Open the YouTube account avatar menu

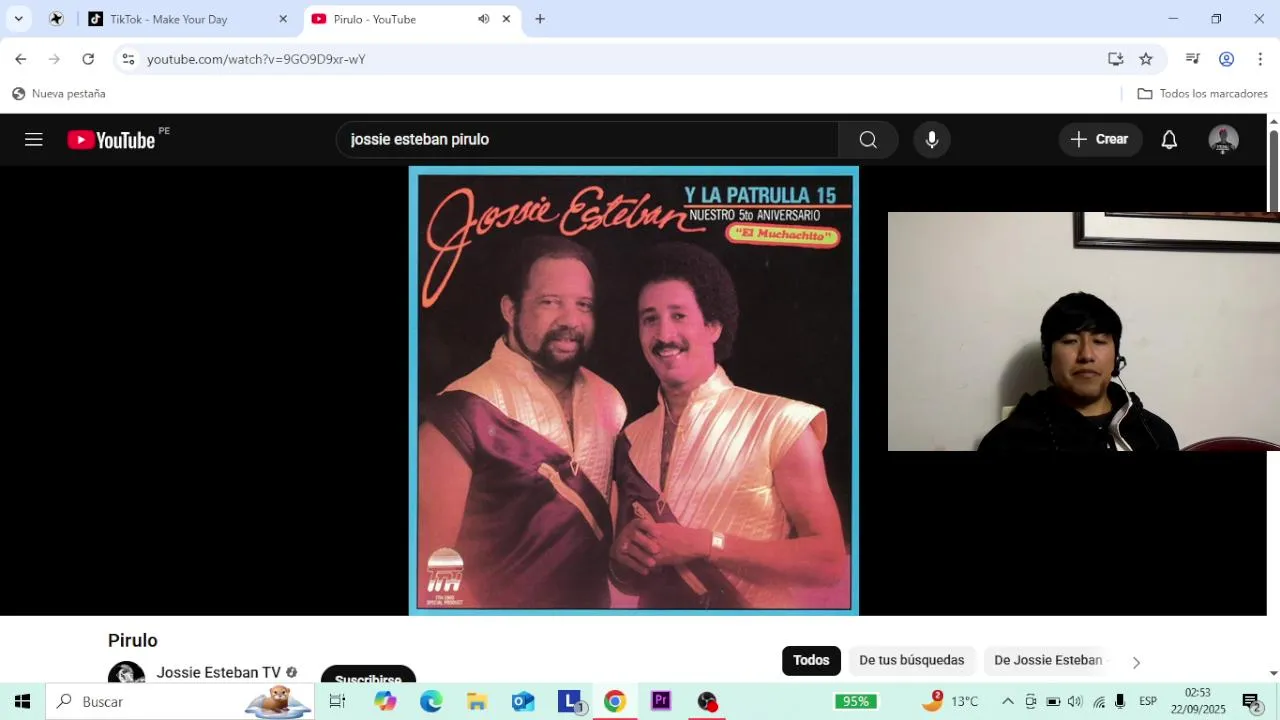click(x=1223, y=140)
